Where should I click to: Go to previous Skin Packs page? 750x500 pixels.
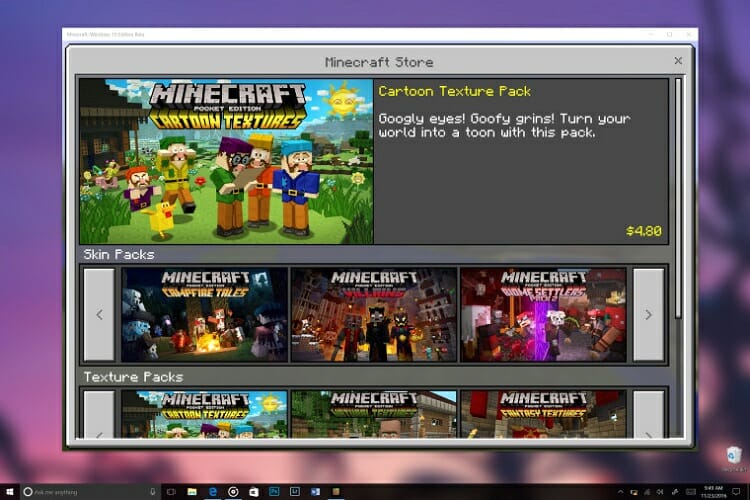(99, 314)
